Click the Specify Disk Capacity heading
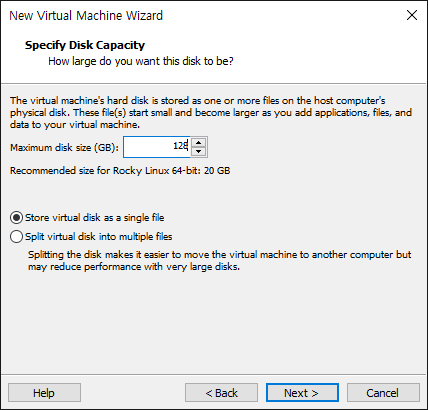The width and height of the screenshot is (428, 410). pyautogui.click(x=85, y=45)
